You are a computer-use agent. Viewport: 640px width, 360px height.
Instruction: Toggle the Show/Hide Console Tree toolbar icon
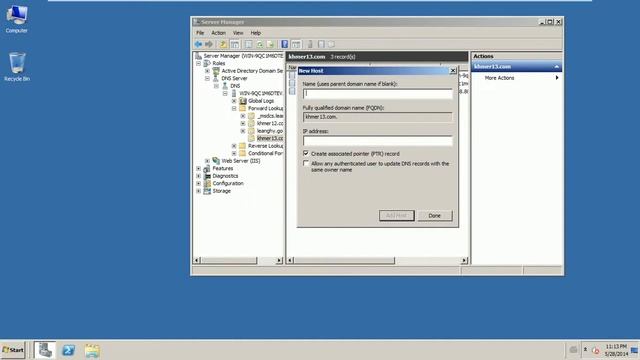[235, 44]
